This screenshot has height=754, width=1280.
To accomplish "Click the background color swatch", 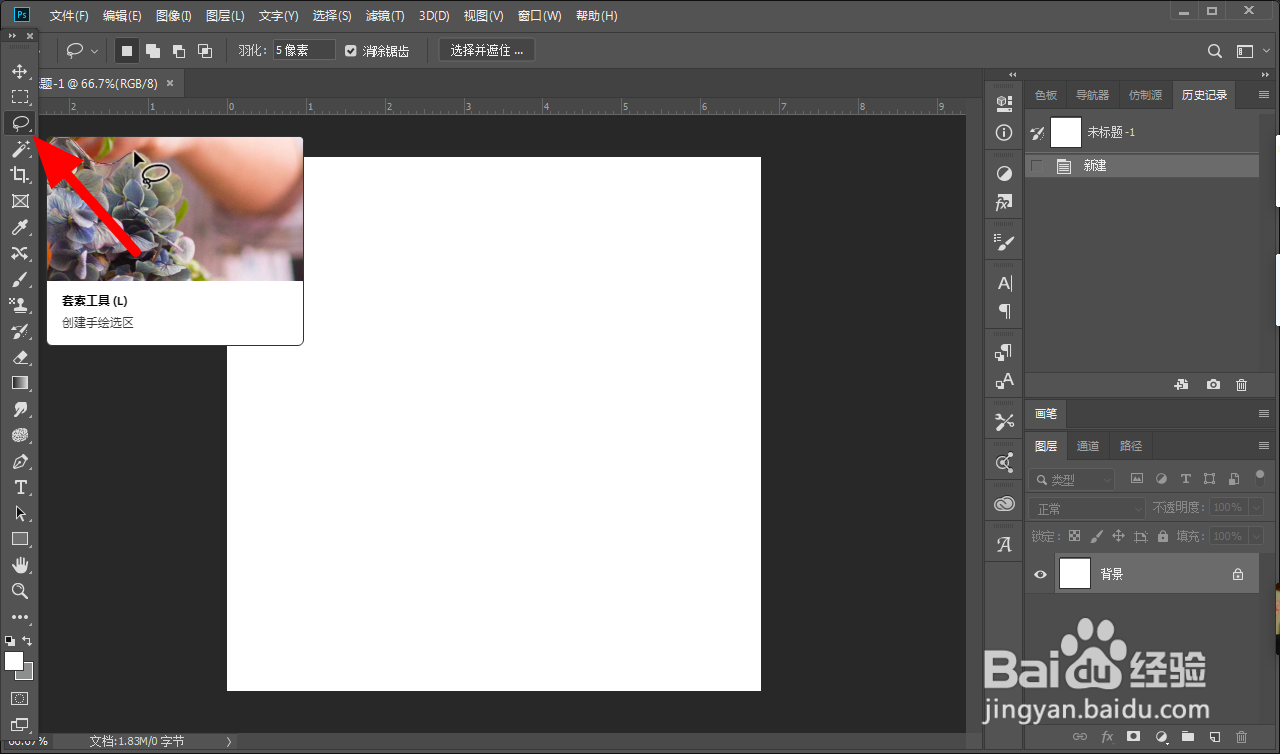I will click(26, 673).
